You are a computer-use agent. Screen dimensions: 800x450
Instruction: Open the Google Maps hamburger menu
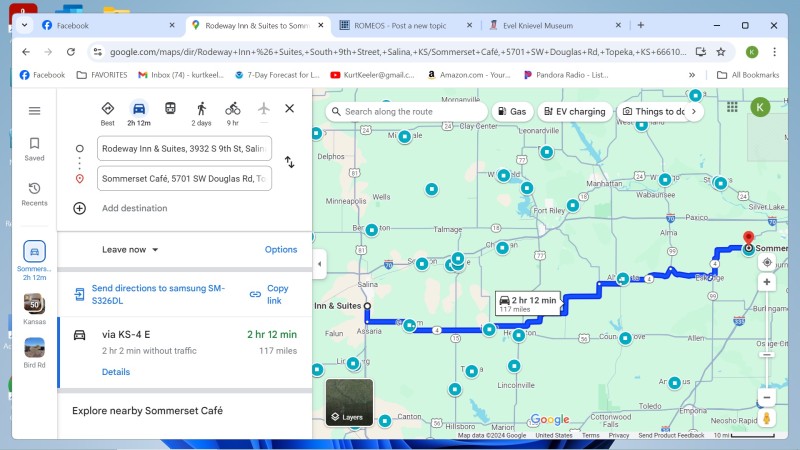(34, 111)
